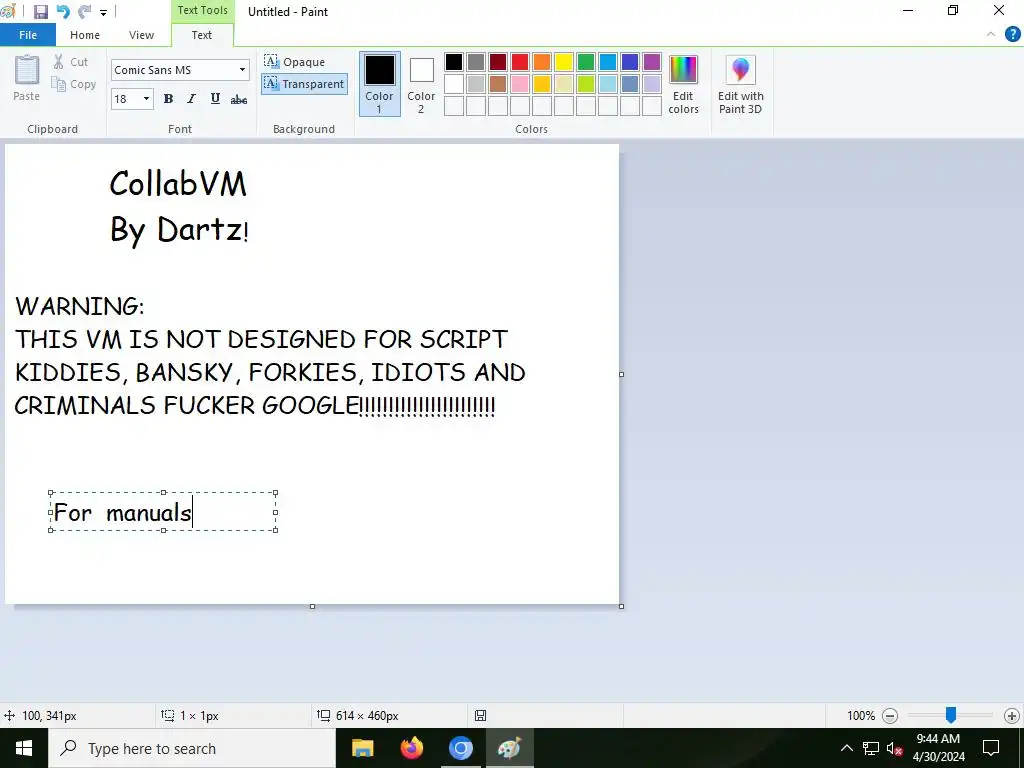Pick the purple color swatch
Screen dimensions: 1024x768
(x=652, y=62)
